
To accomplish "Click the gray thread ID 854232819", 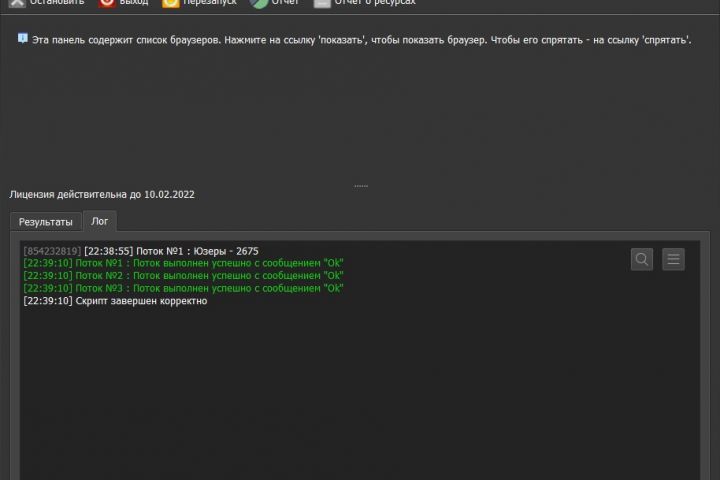I will point(52,251).
